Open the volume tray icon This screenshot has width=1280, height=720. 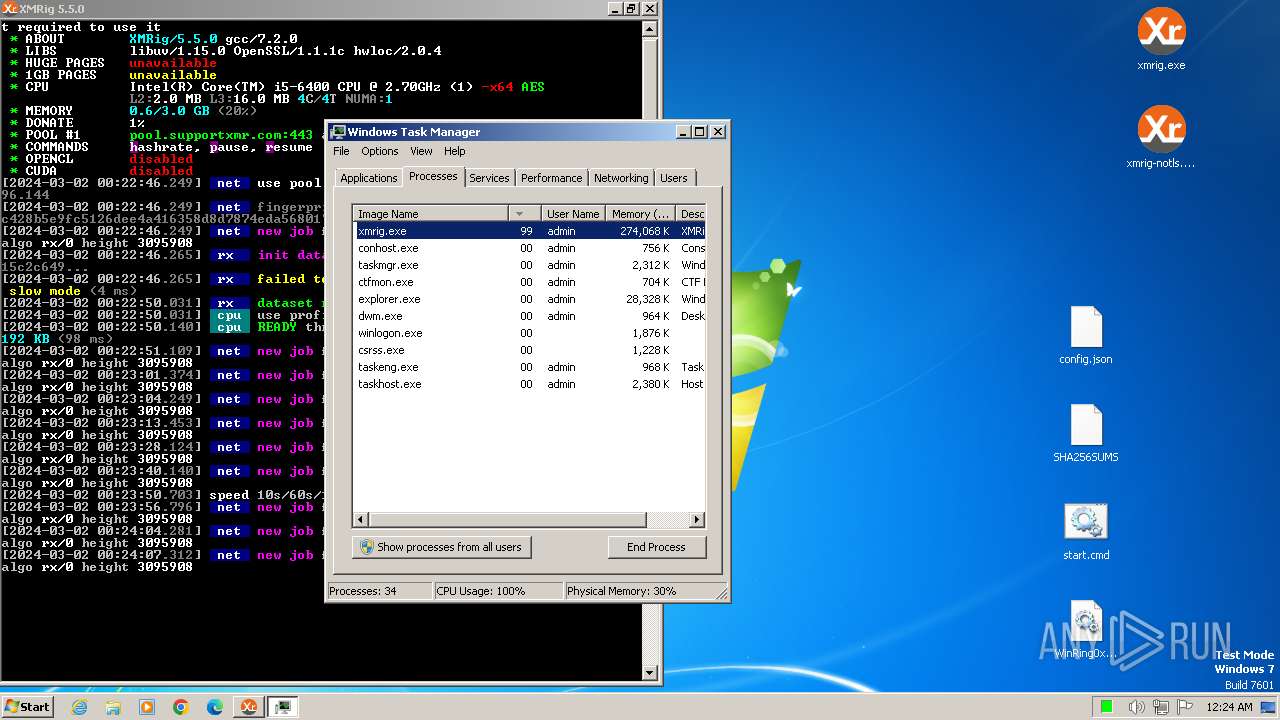(1137, 707)
